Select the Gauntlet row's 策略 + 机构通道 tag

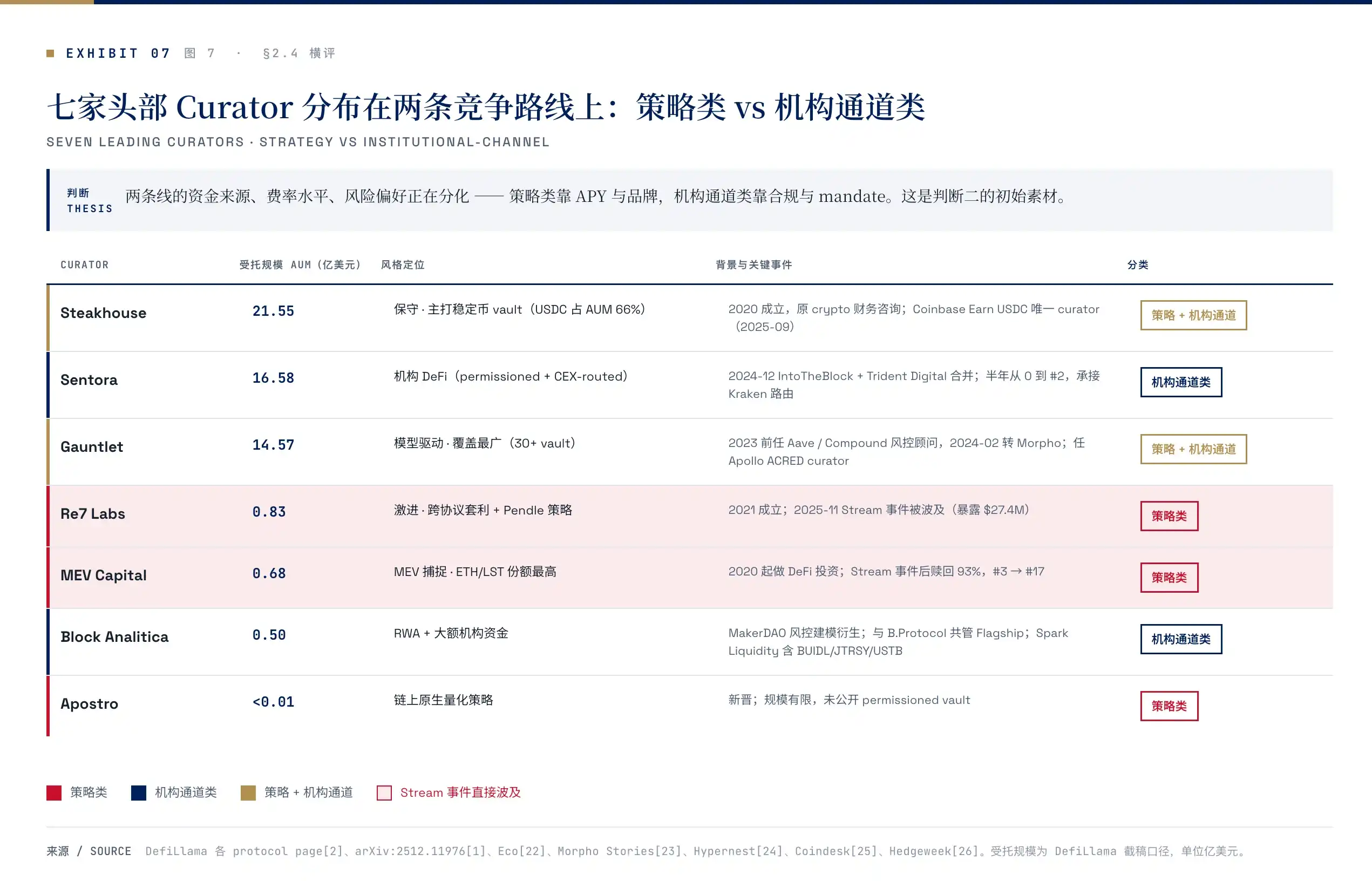[x=1193, y=449]
